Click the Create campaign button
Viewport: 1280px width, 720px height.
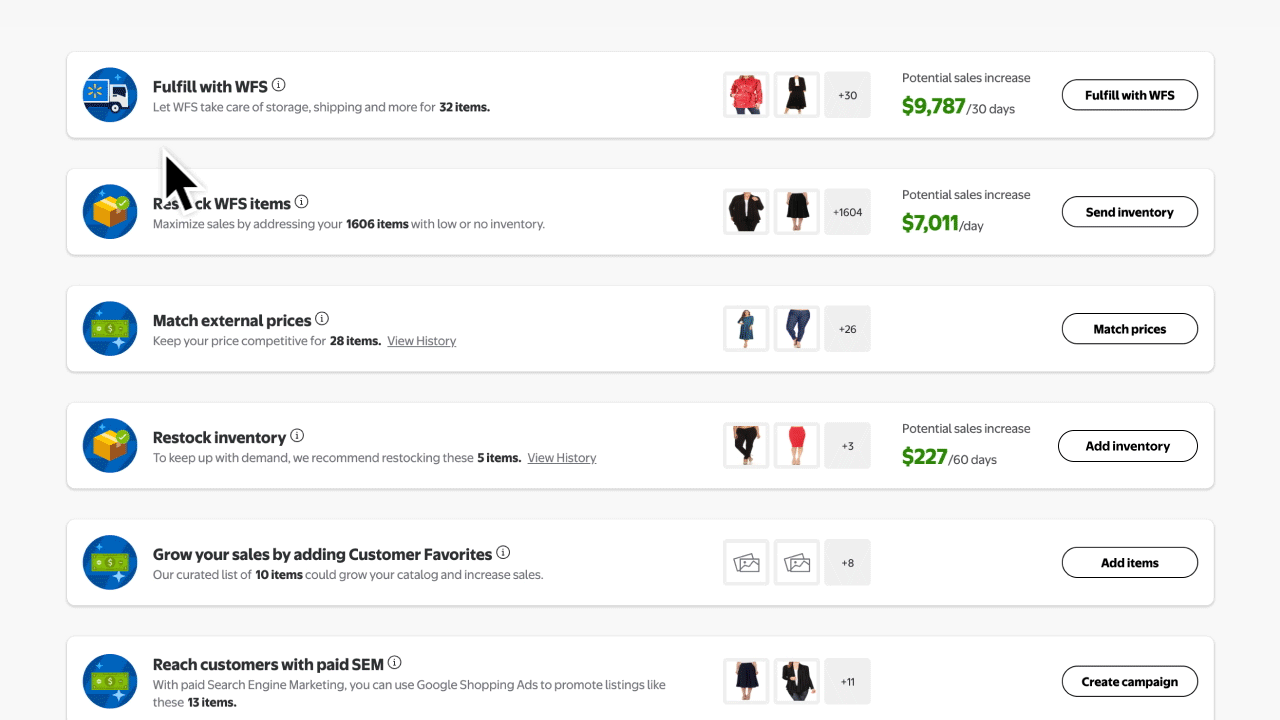click(x=1129, y=681)
